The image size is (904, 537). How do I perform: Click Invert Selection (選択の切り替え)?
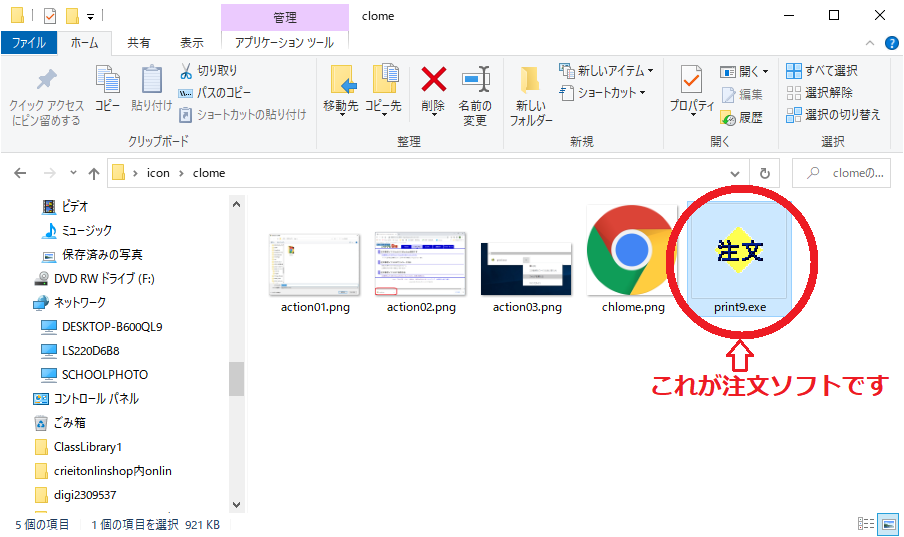click(x=832, y=115)
